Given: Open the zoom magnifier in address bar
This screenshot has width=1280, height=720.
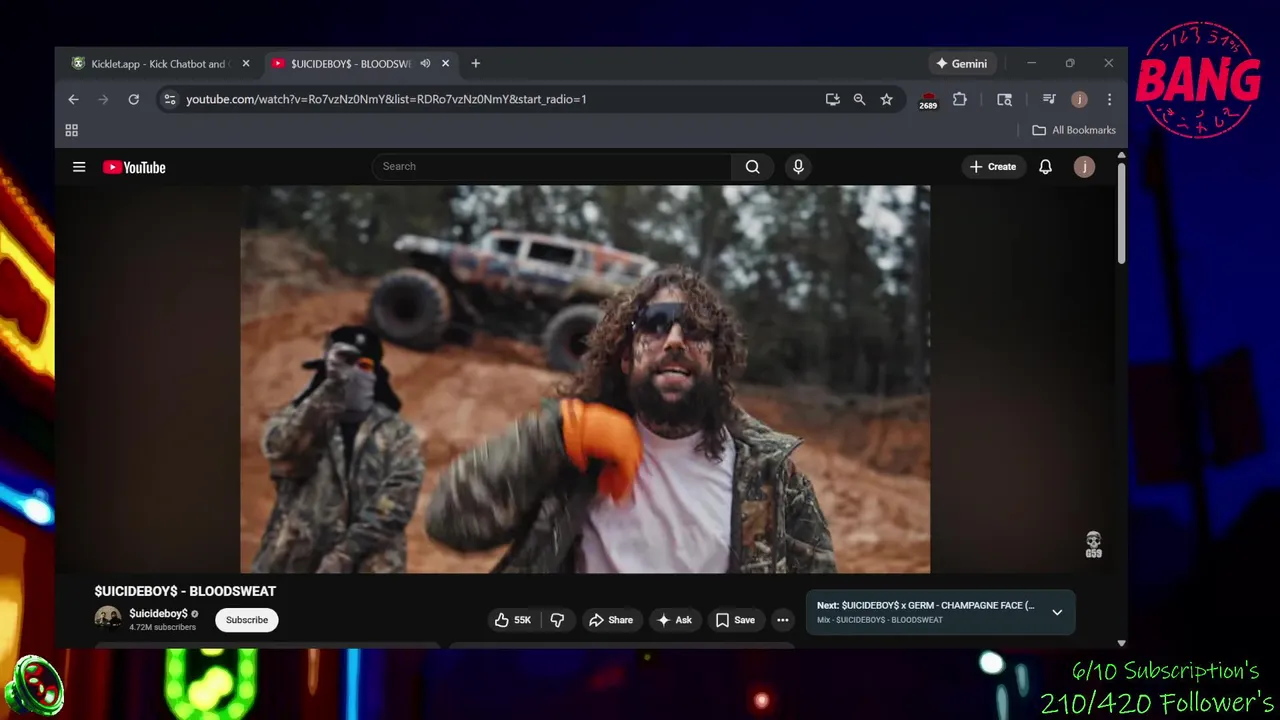Looking at the screenshot, I should (x=859, y=99).
